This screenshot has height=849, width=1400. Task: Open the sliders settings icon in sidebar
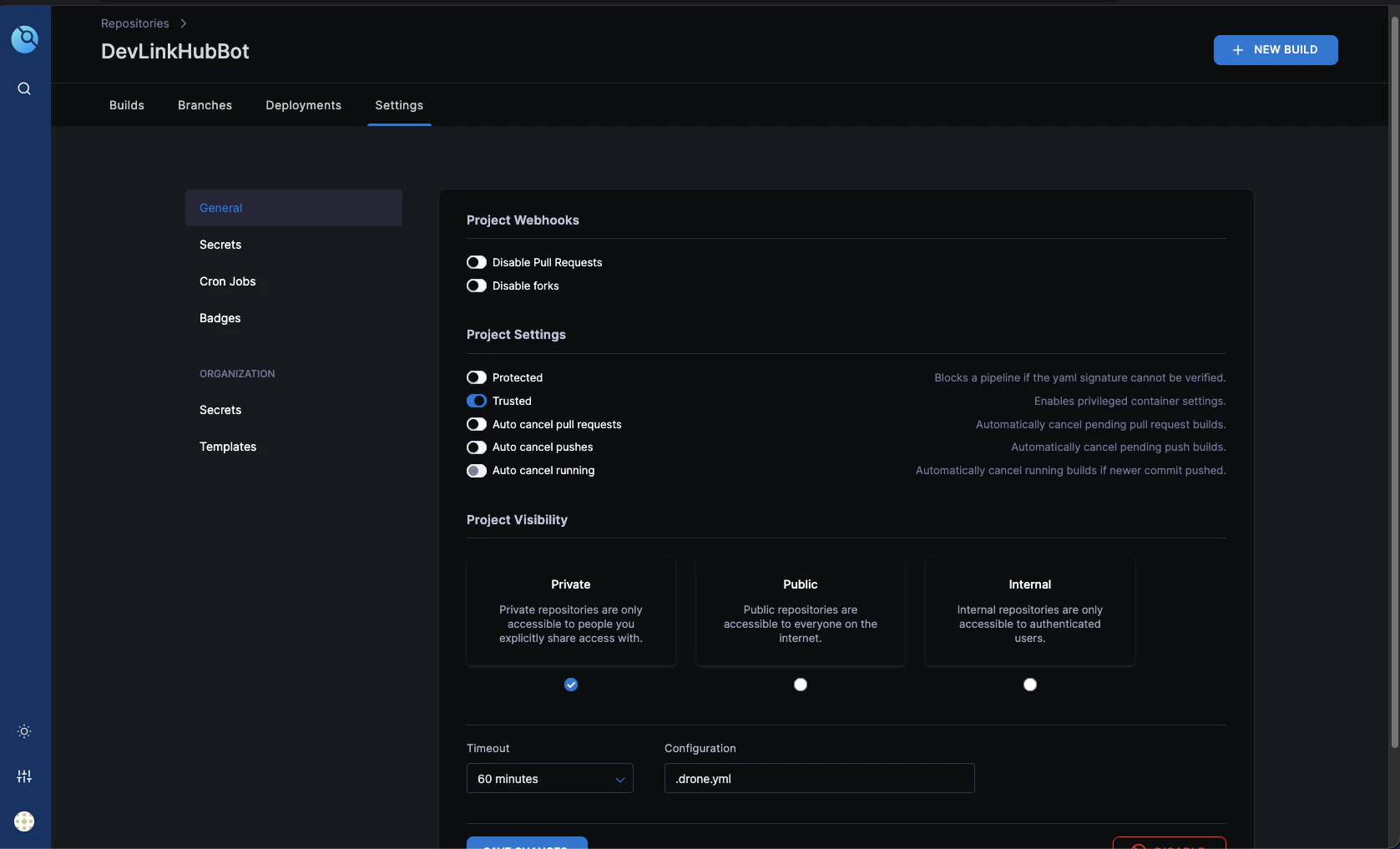pyautogui.click(x=24, y=776)
